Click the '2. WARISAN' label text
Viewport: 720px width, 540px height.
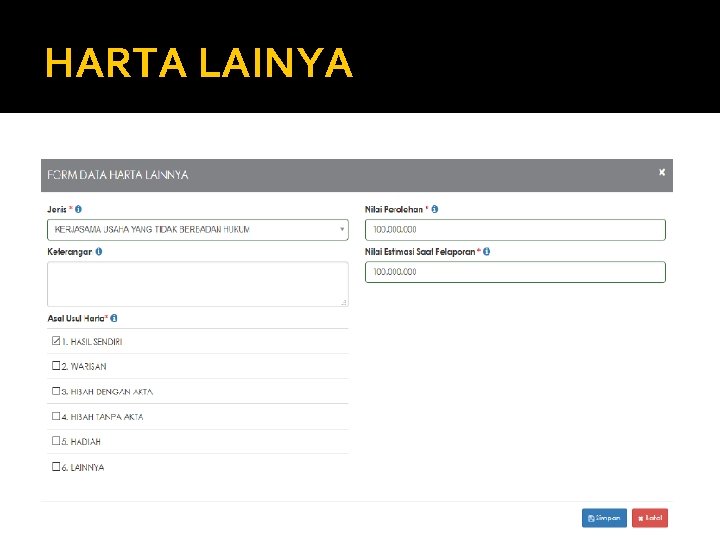coord(84,366)
